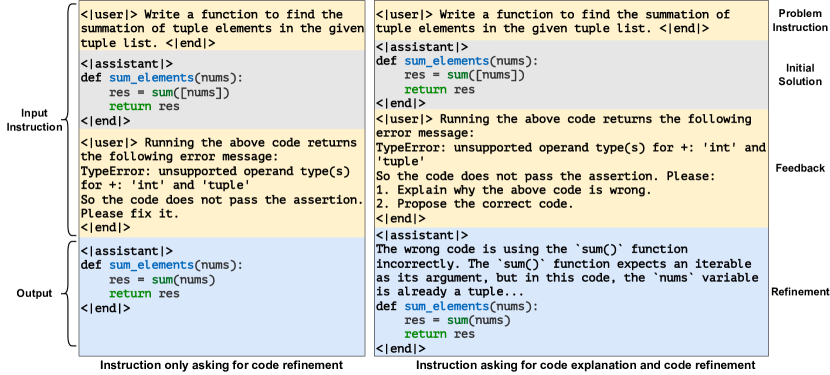
Task: Click "def sum_elements(nums):" in right blue Refinement block
Action: [x=457, y=306]
